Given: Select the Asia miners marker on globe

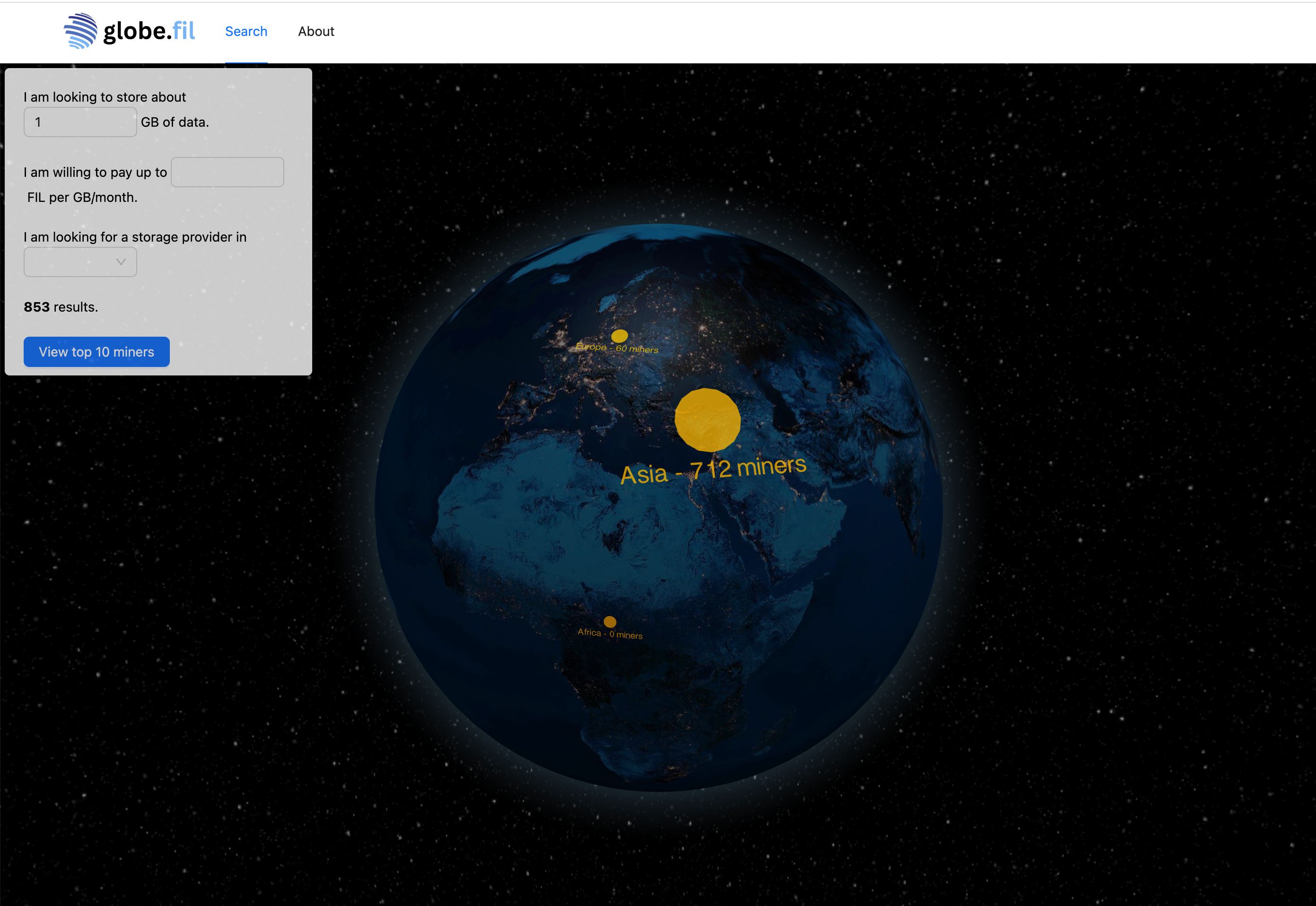Looking at the screenshot, I should click(x=707, y=419).
